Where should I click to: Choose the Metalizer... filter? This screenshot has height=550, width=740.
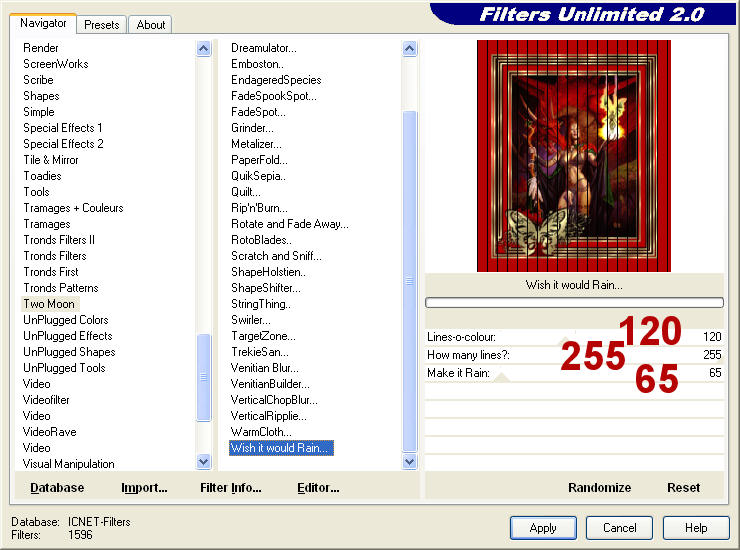pos(256,144)
